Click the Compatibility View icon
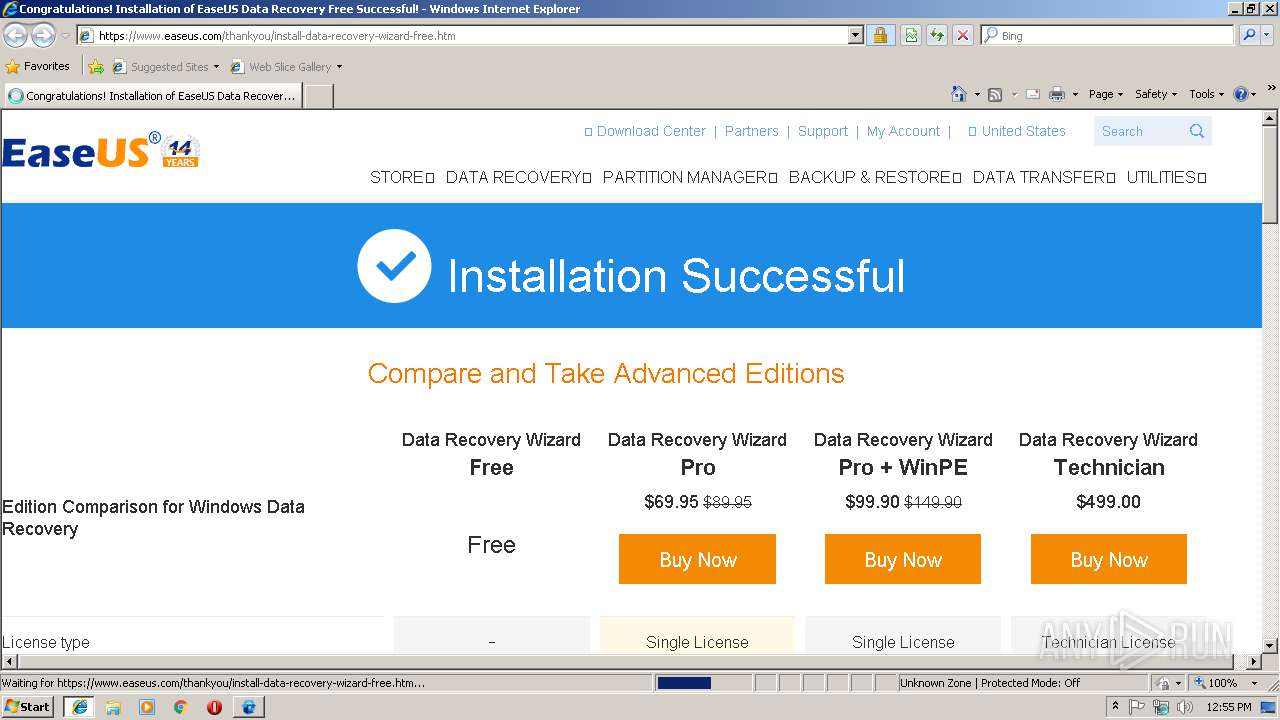Viewport: 1280px width, 720px height. pyautogui.click(x=911, y=35)
